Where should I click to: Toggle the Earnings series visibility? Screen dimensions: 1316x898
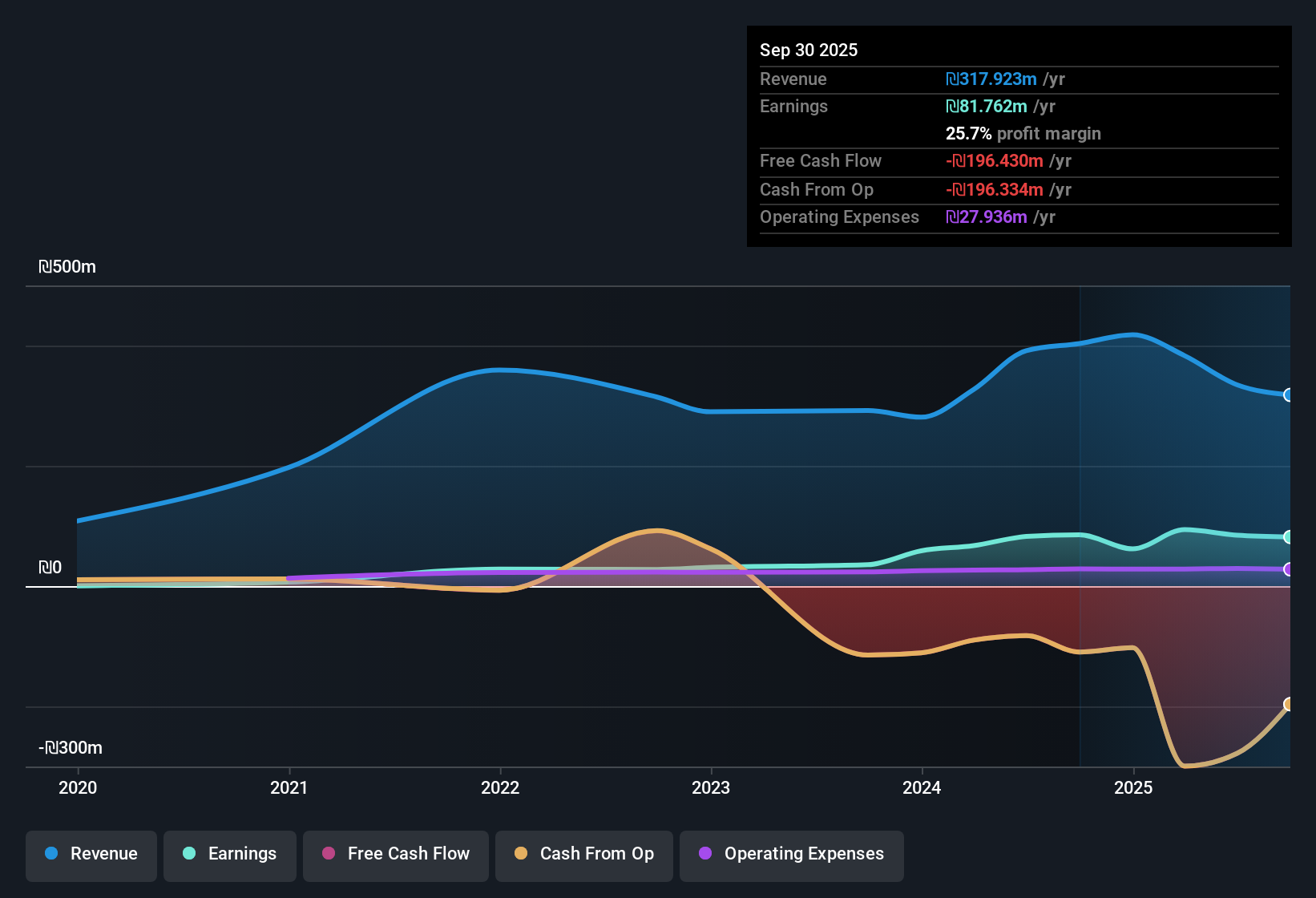tap(230, 854)
